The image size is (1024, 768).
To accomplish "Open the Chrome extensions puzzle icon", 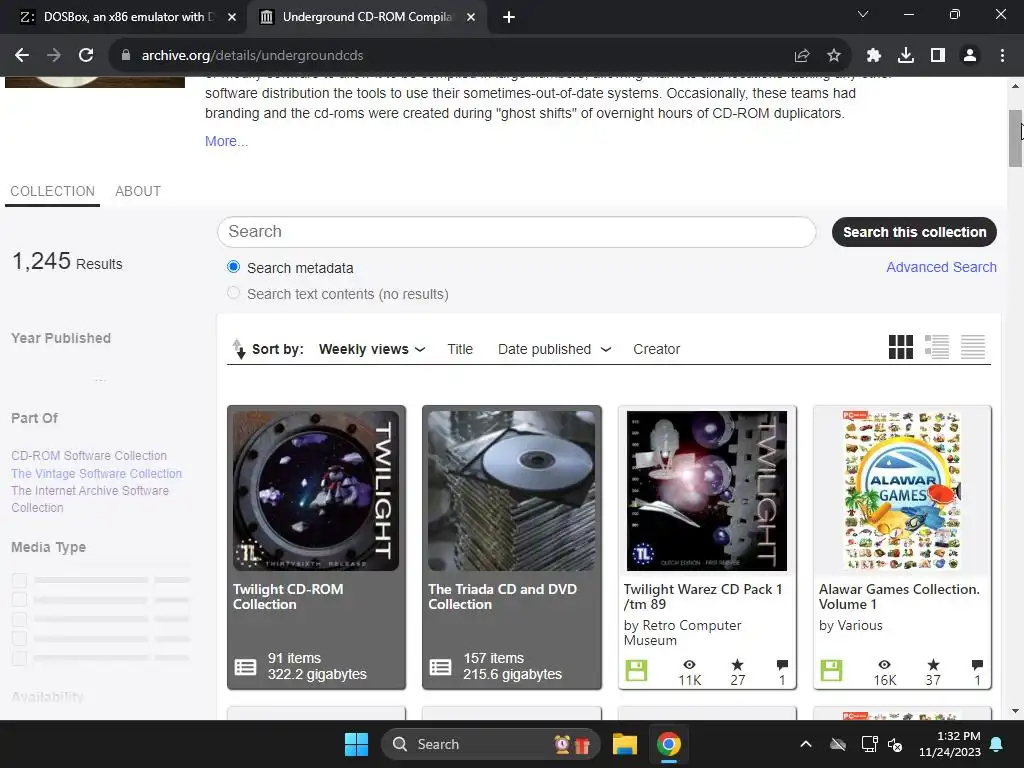I will [x=874, y=56].
